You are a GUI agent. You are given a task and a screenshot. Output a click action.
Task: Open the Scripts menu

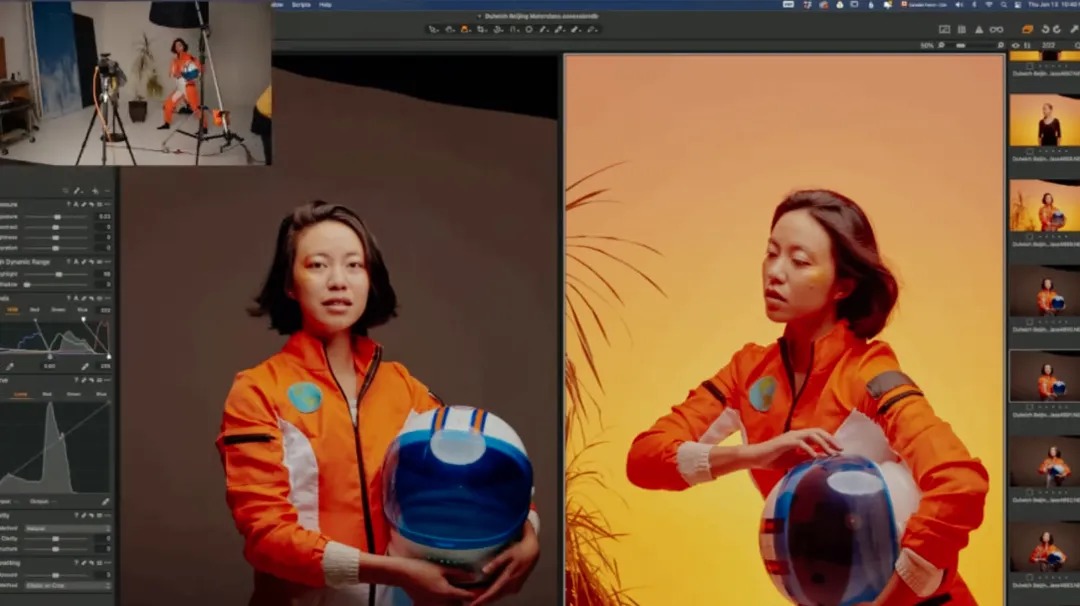pyautogui.click(x=301, y=5)
